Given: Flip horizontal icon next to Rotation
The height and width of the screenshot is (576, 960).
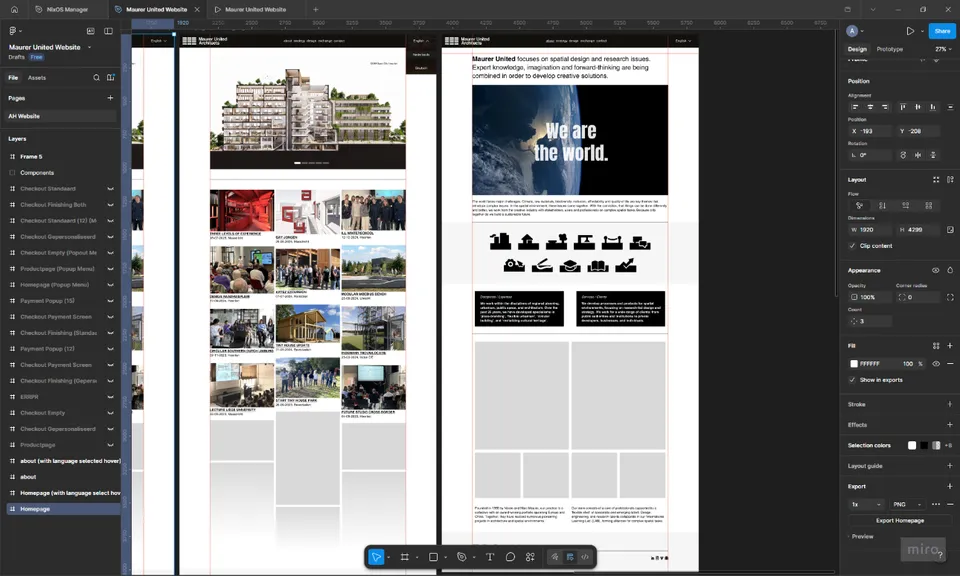Looking at the screenshot, I should click(x=918, y=155).
